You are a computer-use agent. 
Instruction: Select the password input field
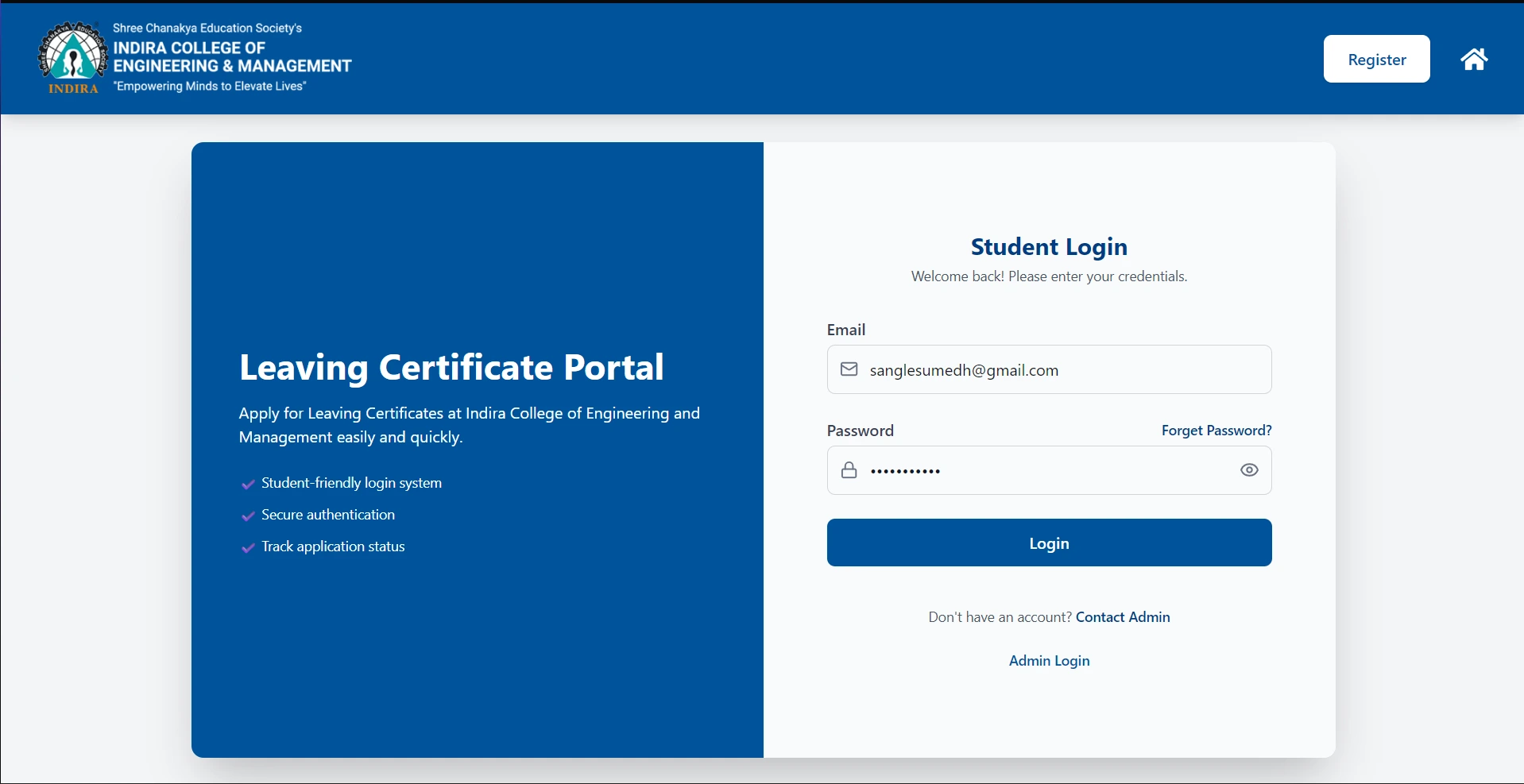tap(1049, 469)
